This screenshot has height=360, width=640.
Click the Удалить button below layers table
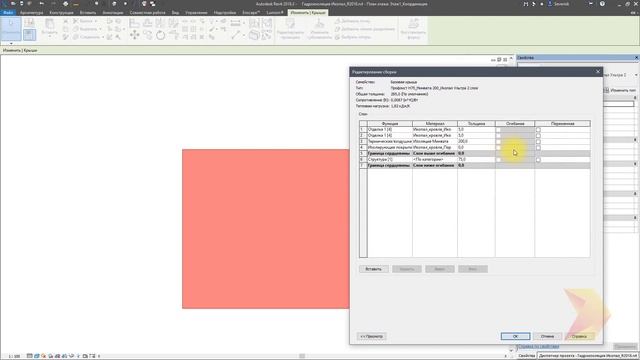(x=407, y=269)
